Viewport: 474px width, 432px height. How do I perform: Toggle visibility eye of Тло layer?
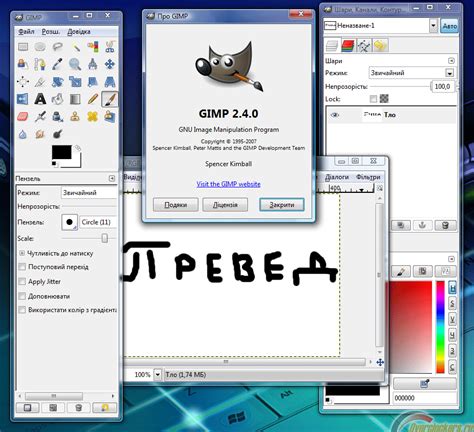click(x=335, y=115)
